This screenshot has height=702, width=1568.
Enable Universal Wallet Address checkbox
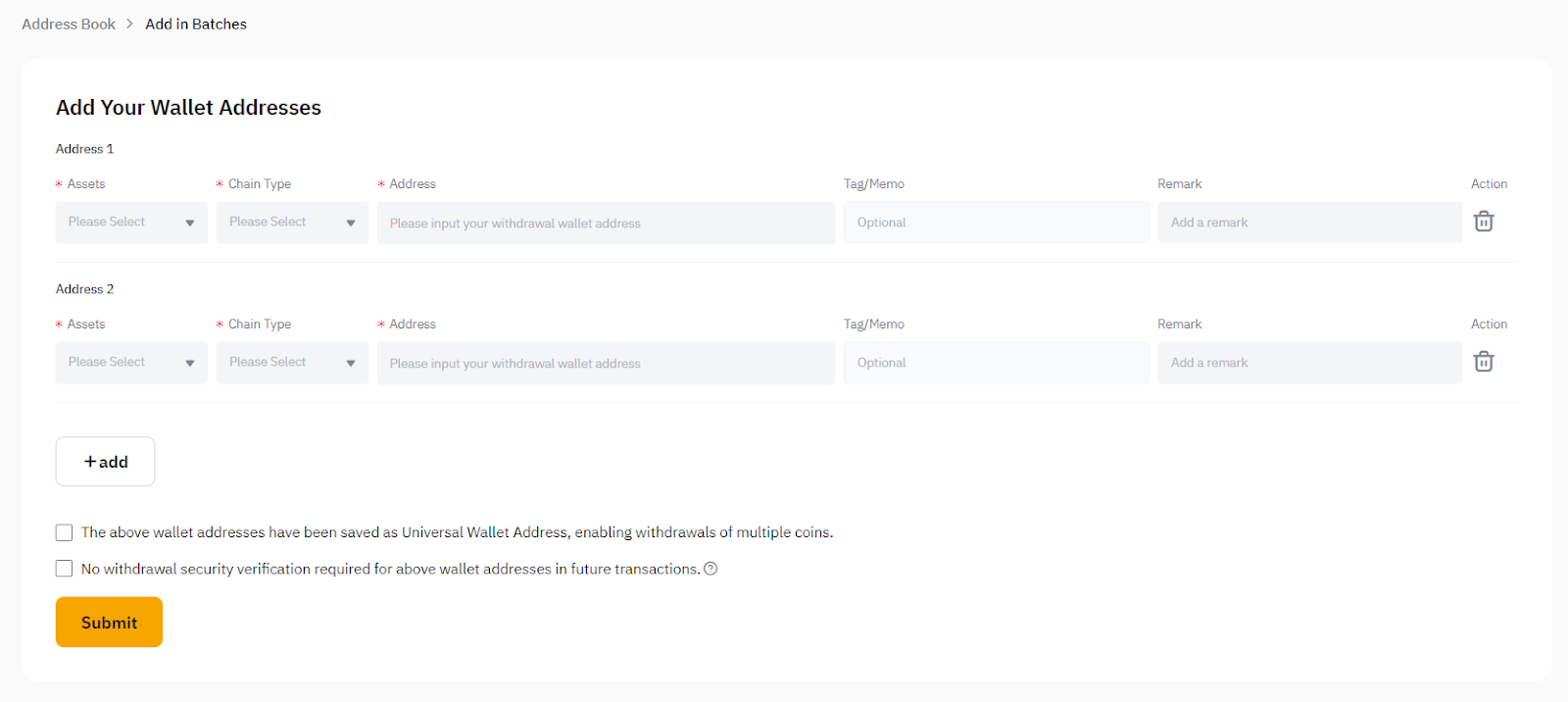65,532
